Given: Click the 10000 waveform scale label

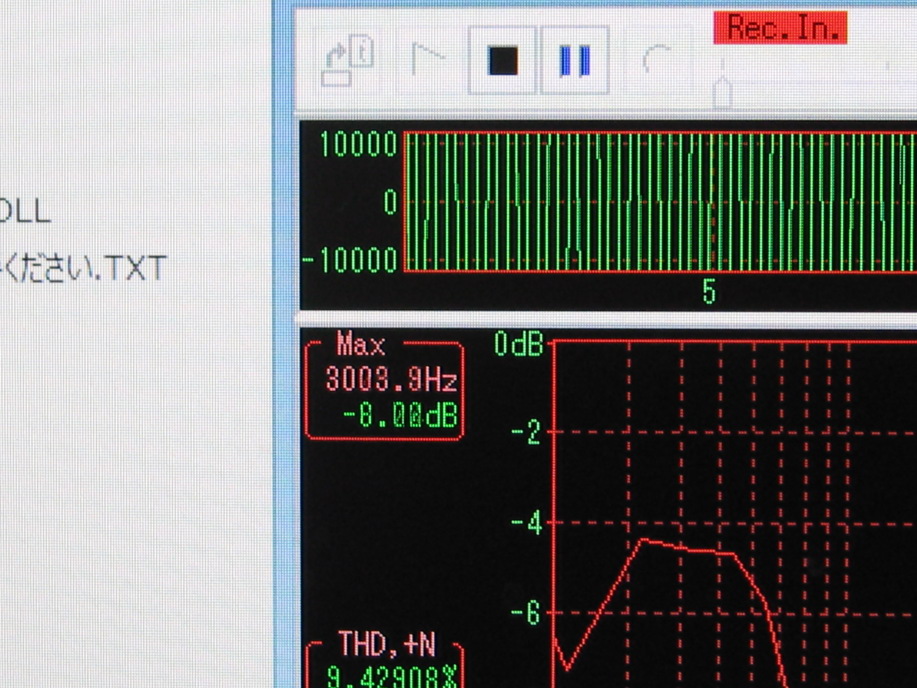Looking at the screenshot, I should (x=358, y=144).
